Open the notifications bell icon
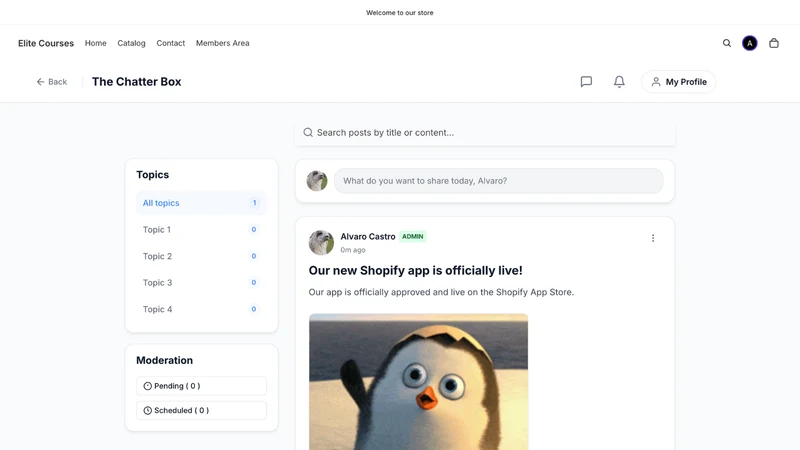This screenshot has height=450, width=800. [619, 82]
